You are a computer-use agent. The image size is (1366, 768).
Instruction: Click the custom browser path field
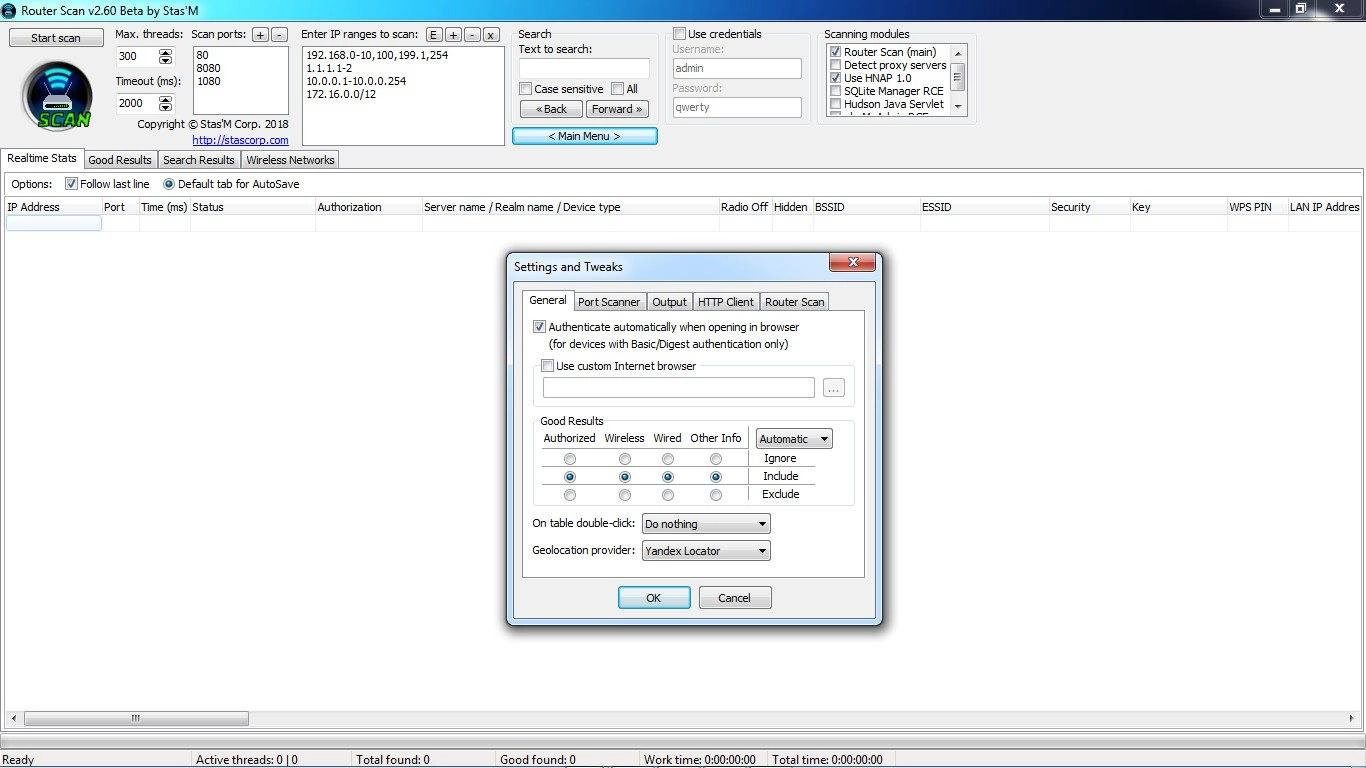pos(679,388)
